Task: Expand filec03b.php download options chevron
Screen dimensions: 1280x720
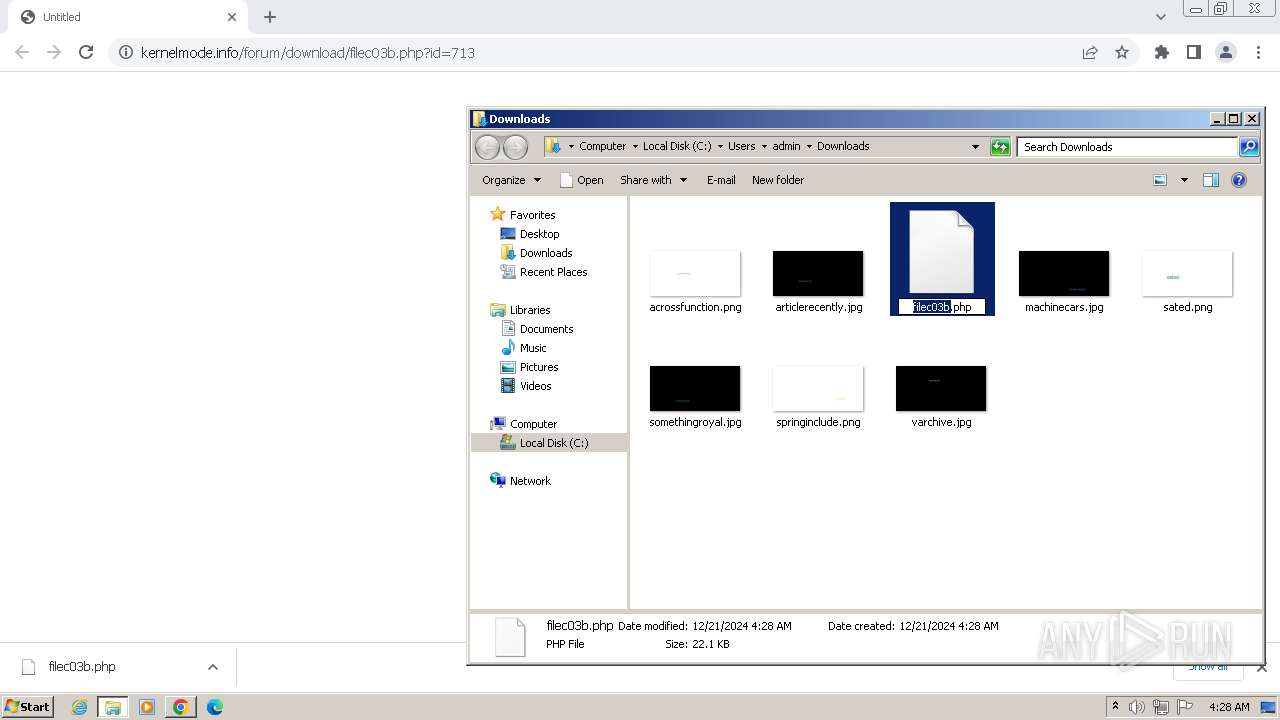Action: (x=212, y=667)
